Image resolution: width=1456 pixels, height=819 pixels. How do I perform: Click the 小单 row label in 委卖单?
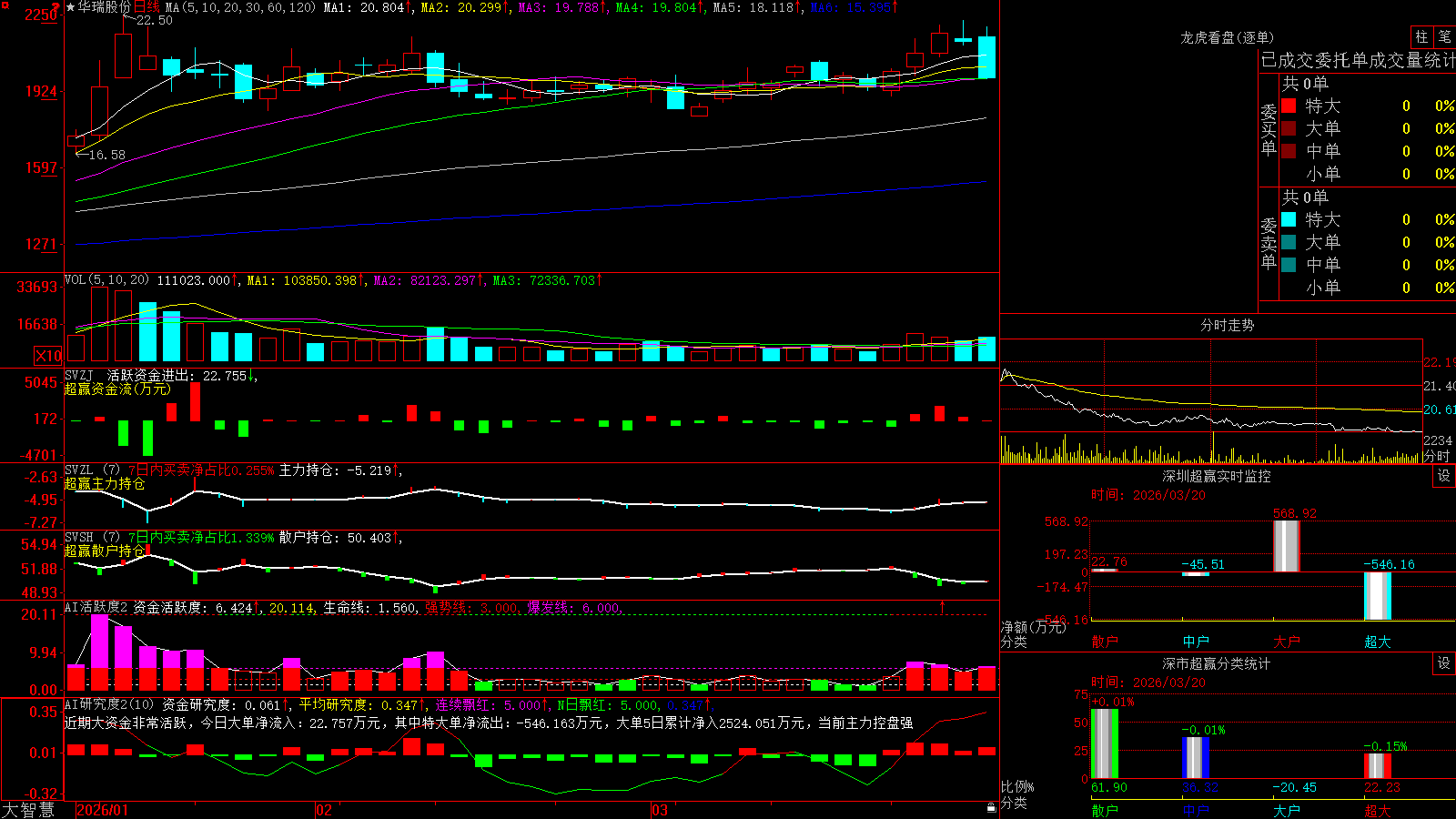click(1323, 288)
